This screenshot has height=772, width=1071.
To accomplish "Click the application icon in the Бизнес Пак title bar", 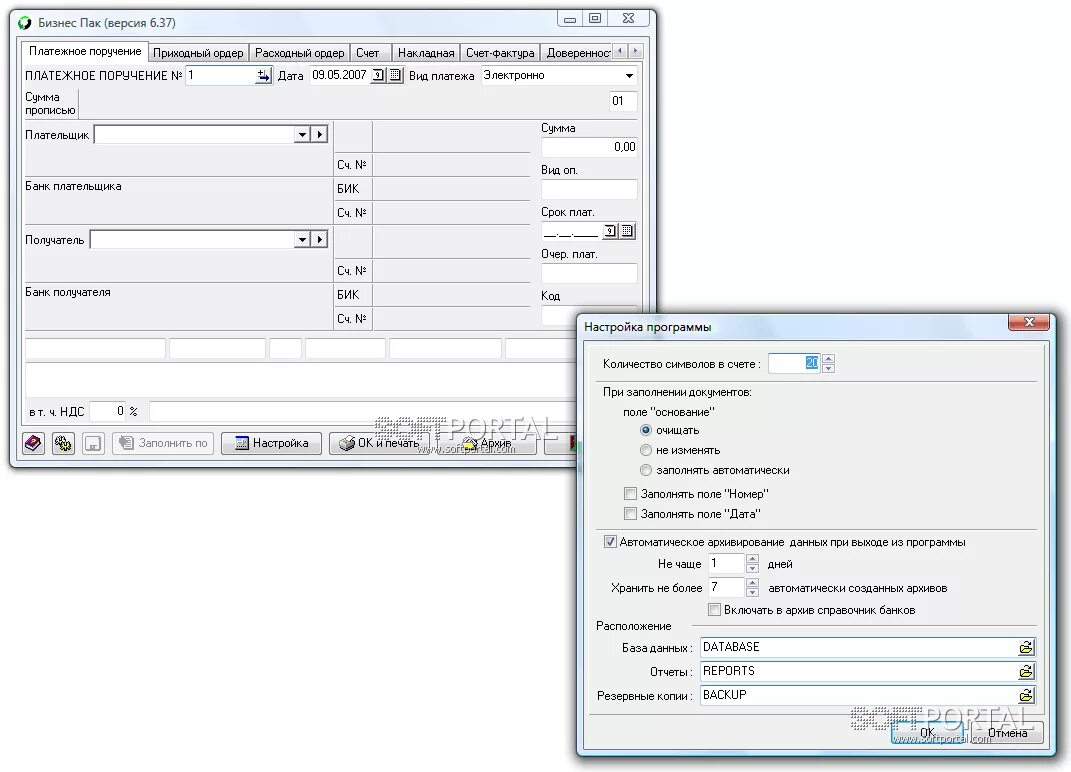I will [x=25, y=23].
